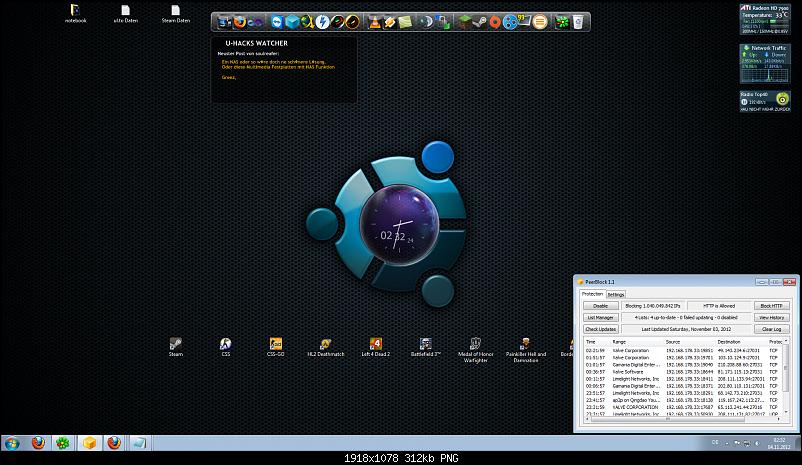Click the Network Traffic graph widget
This screenshot has height=465, width=802.
pos(765,63)
